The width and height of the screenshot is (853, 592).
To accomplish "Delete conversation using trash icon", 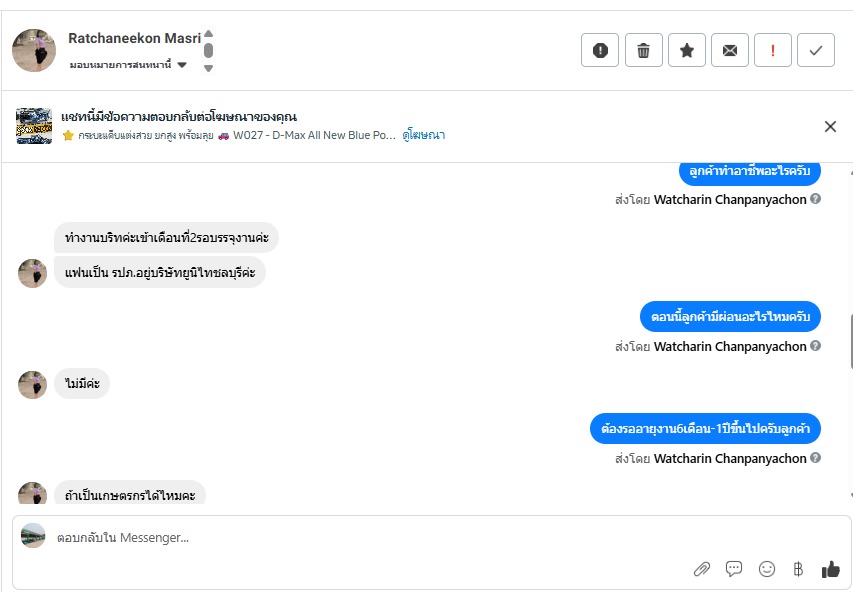I will [644, 51].
